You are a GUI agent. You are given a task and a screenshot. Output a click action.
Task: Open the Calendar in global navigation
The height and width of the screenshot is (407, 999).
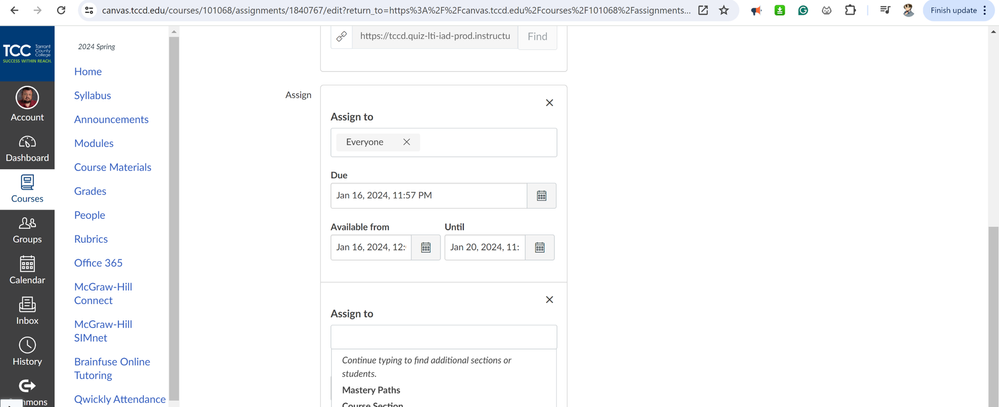[27, 270]
